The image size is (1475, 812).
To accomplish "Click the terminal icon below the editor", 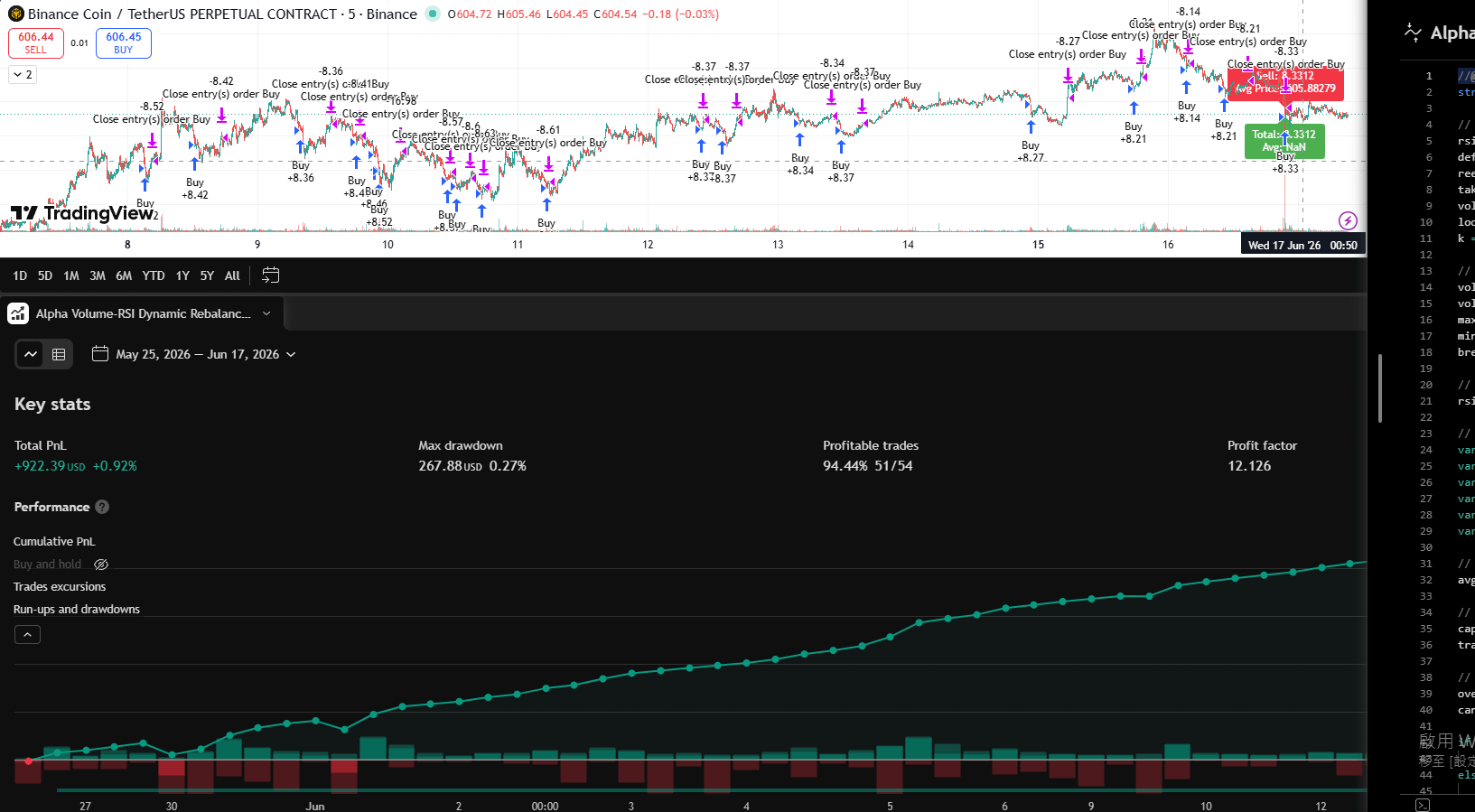I will click(1423, 805).
